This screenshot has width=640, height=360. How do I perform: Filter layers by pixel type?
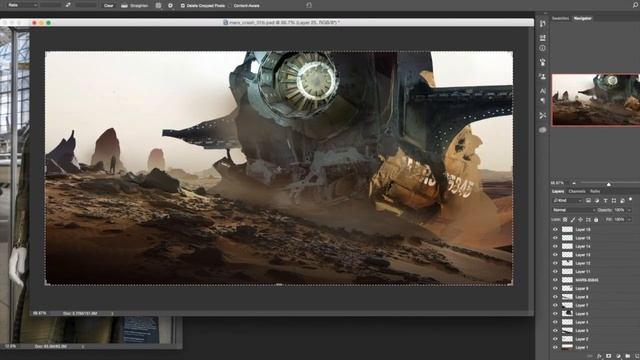588,201
